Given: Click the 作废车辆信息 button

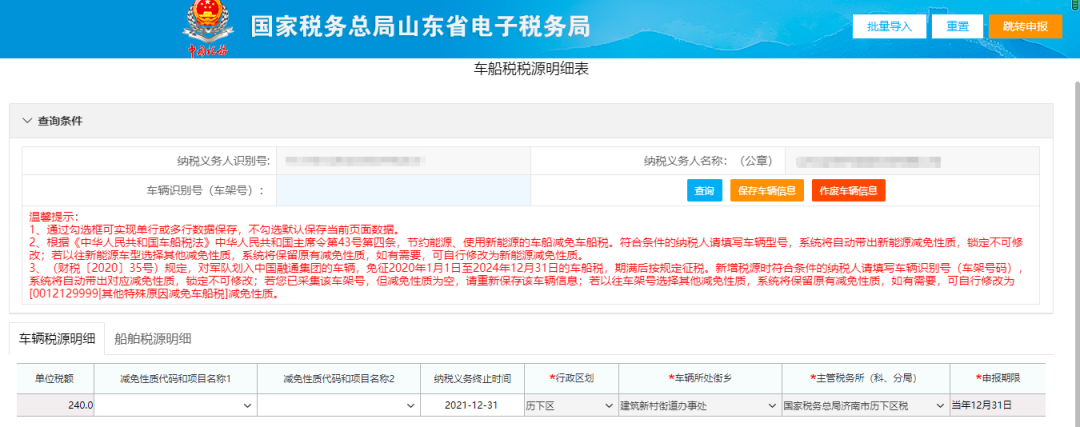Looking at the screenshot, I should tap(849, 191).
